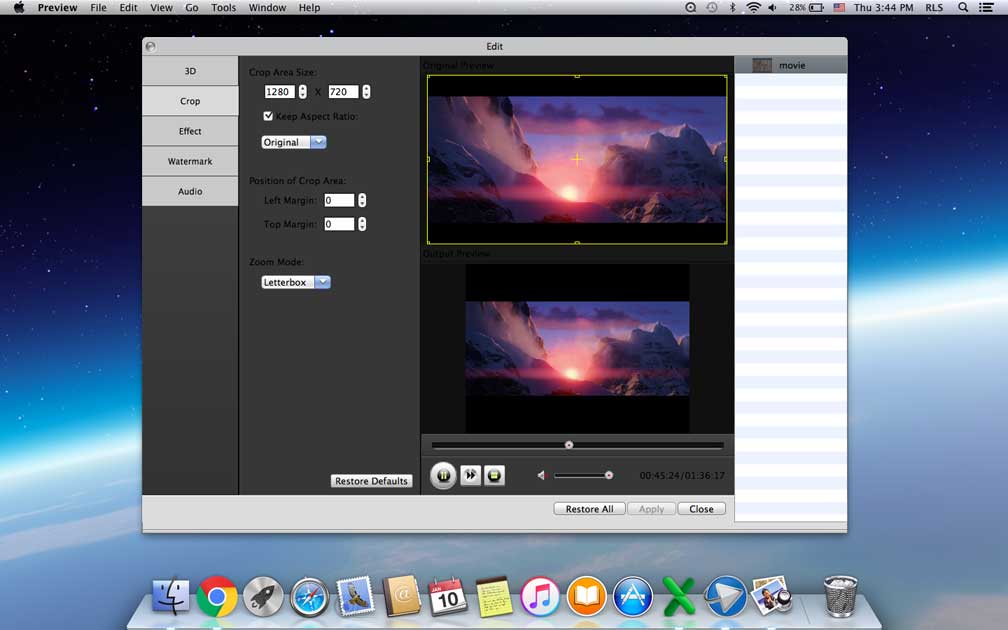
Task: Open the View menu
Action: pyautogui.click(x=161, y=8)
